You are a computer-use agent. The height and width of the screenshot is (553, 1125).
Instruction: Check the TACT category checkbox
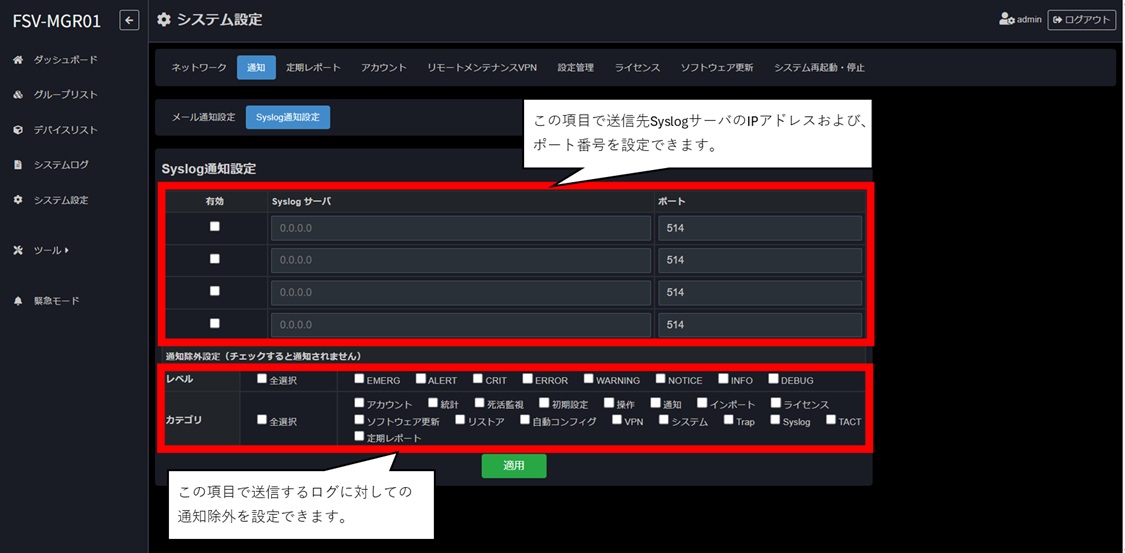click(x=831, y=420)
